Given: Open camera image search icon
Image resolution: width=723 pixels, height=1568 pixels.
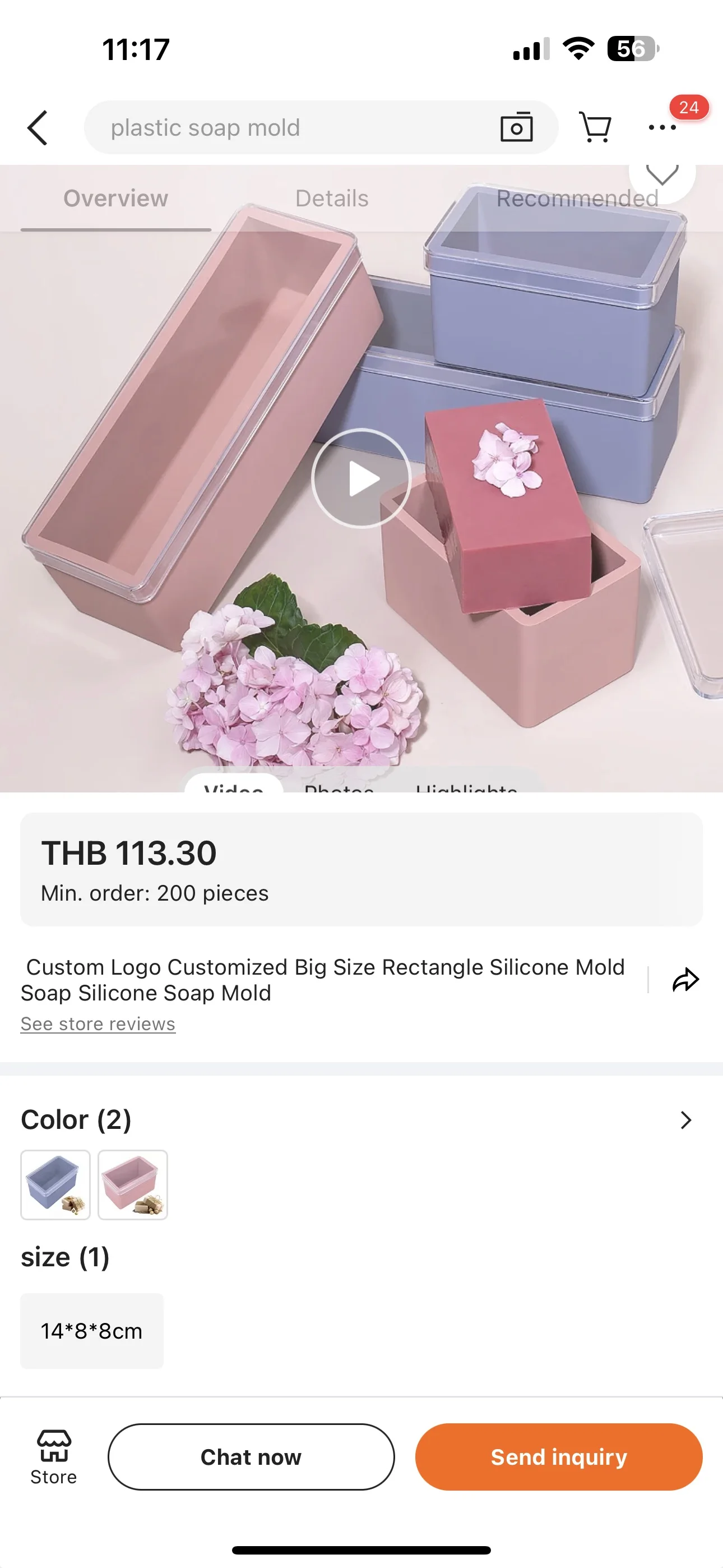Looking at the screenshot, I should (517, 127).
